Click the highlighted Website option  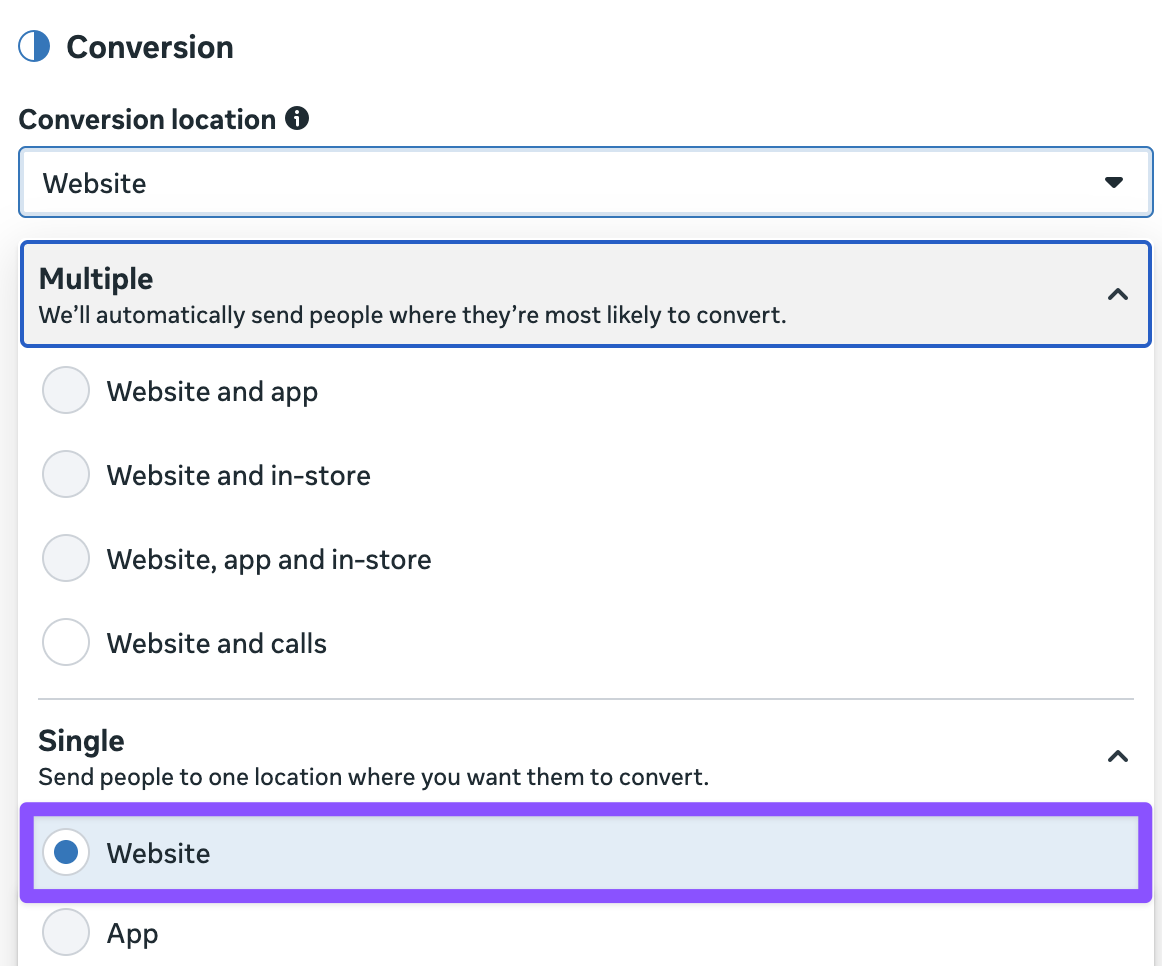pyautogui.click(x=158, y=853)
